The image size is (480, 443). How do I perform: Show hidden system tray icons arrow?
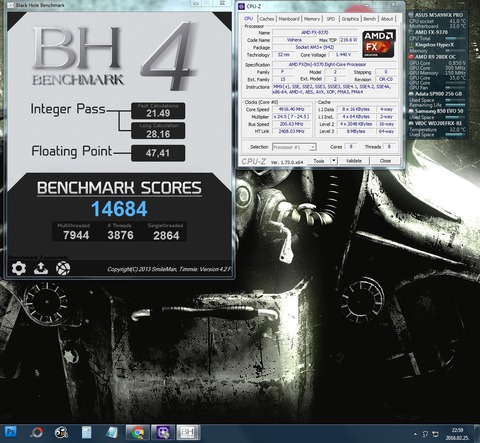[x=415, y=434]
